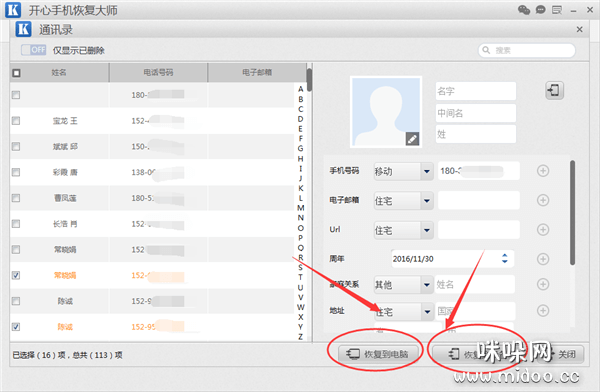Check the box for 斌斌 邱
This screenshot has height=392, width=600.
(x=16, y=147)
